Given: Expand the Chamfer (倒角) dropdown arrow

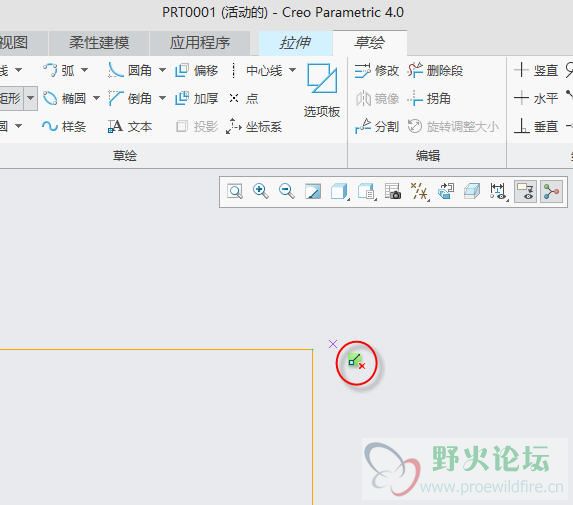Looking at the screenshot, I should click(x=162, y=98).
